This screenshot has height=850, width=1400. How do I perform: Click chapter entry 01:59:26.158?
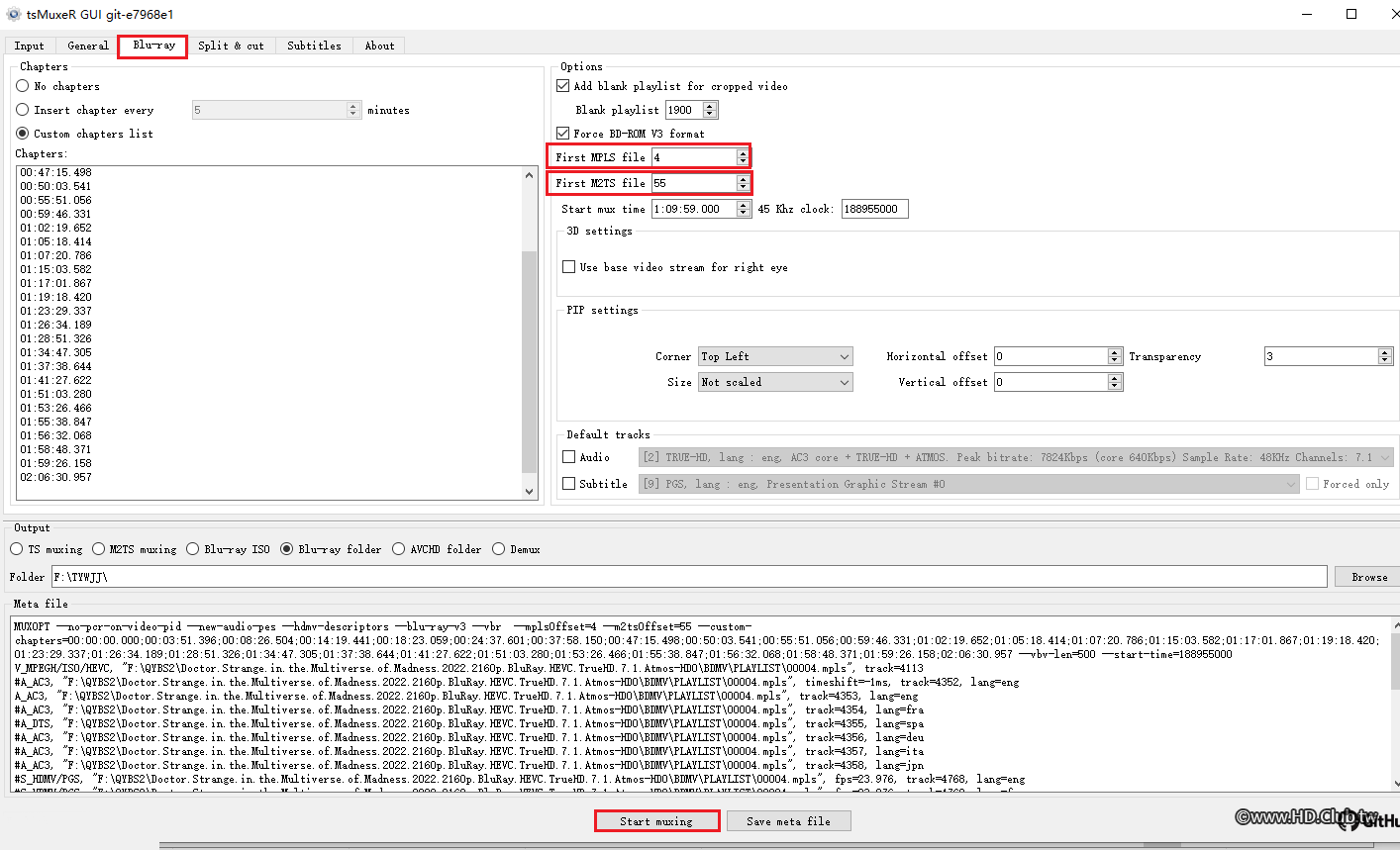coord(55,463)
